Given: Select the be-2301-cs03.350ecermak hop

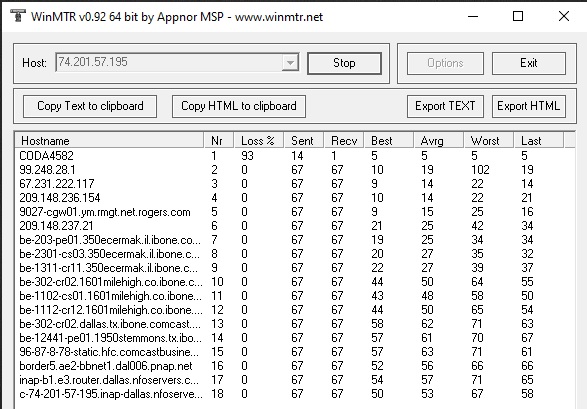Looking at the screenshot, I should click(295, 254).
